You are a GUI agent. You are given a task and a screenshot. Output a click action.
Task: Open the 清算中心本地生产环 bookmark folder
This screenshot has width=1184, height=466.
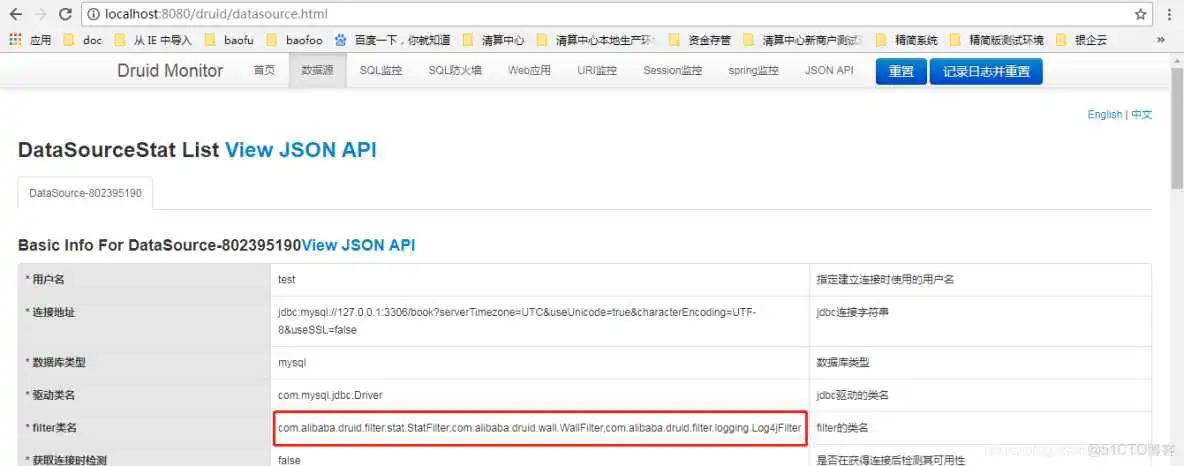pos(596,40)
